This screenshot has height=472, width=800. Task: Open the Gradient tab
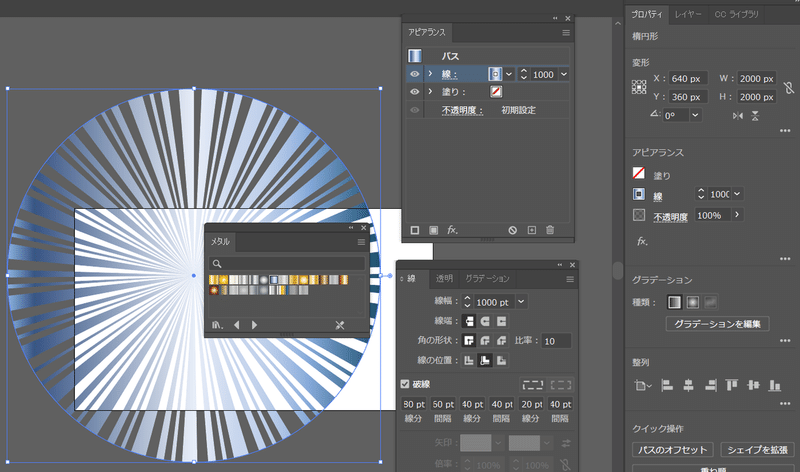(487, 279)
